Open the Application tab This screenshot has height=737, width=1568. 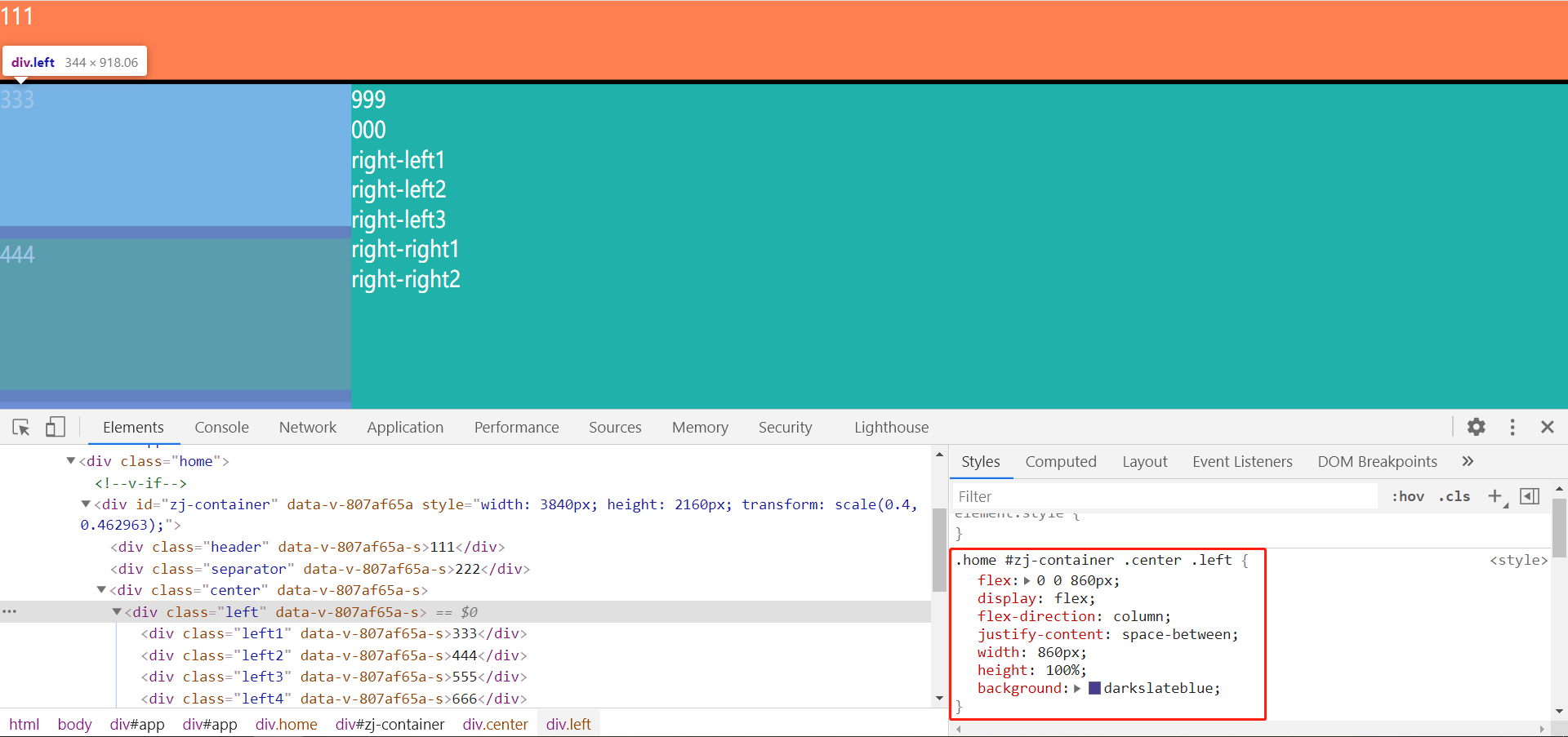(x=405, y=427)
